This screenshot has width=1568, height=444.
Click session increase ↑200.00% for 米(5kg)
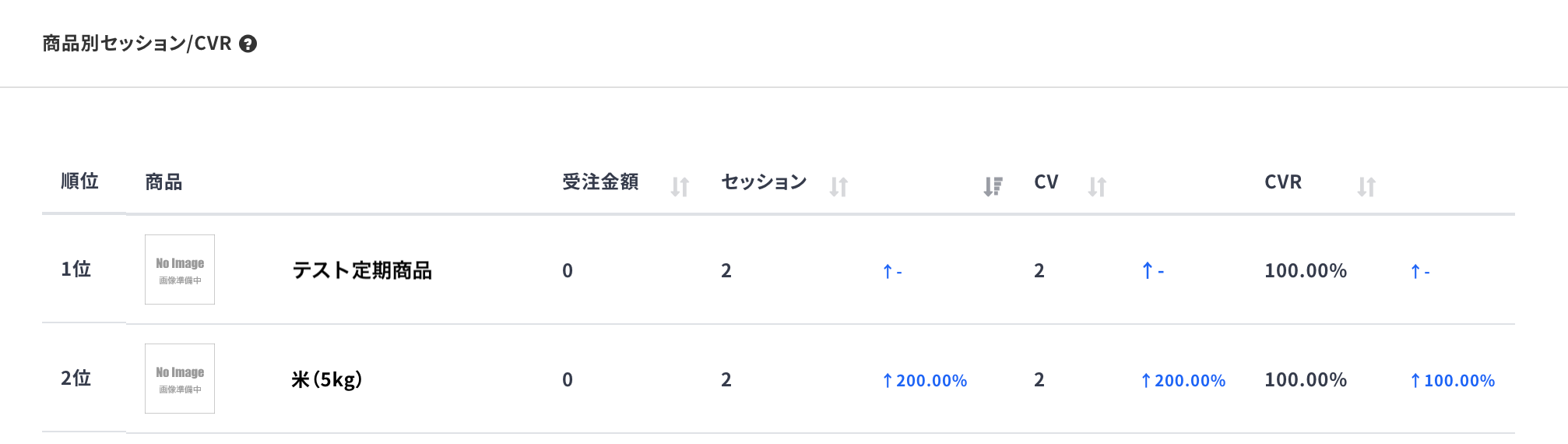(x=924, y=381)
